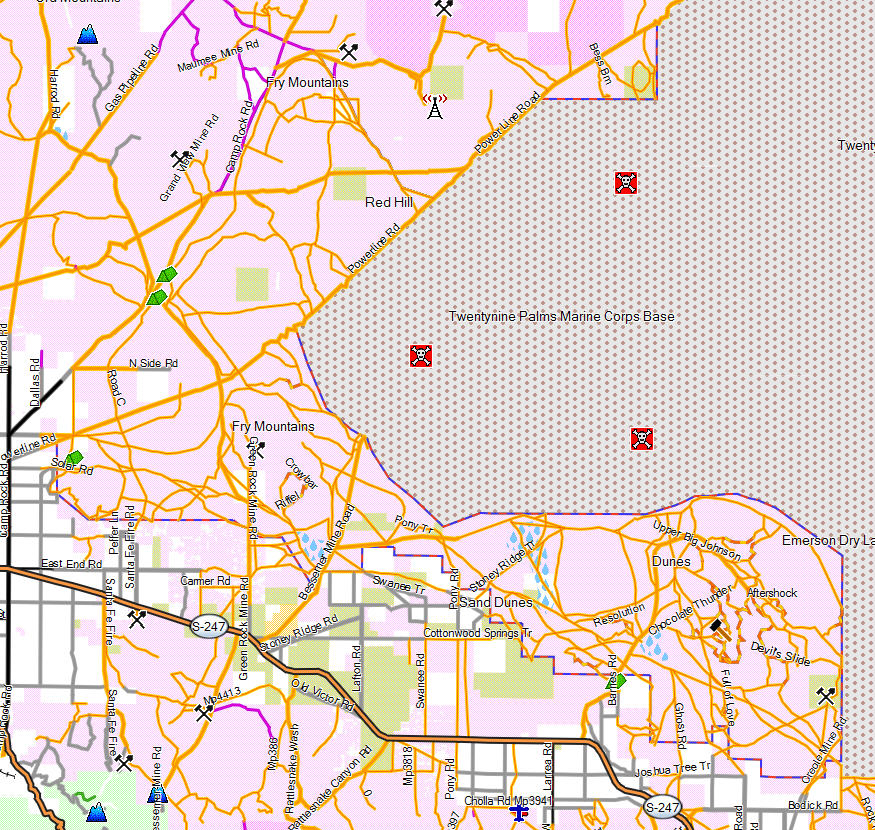Select the skull icon above Upper Big Johnson
The width and height of the screenshot is (875, 830).
(x=642, y=439)
